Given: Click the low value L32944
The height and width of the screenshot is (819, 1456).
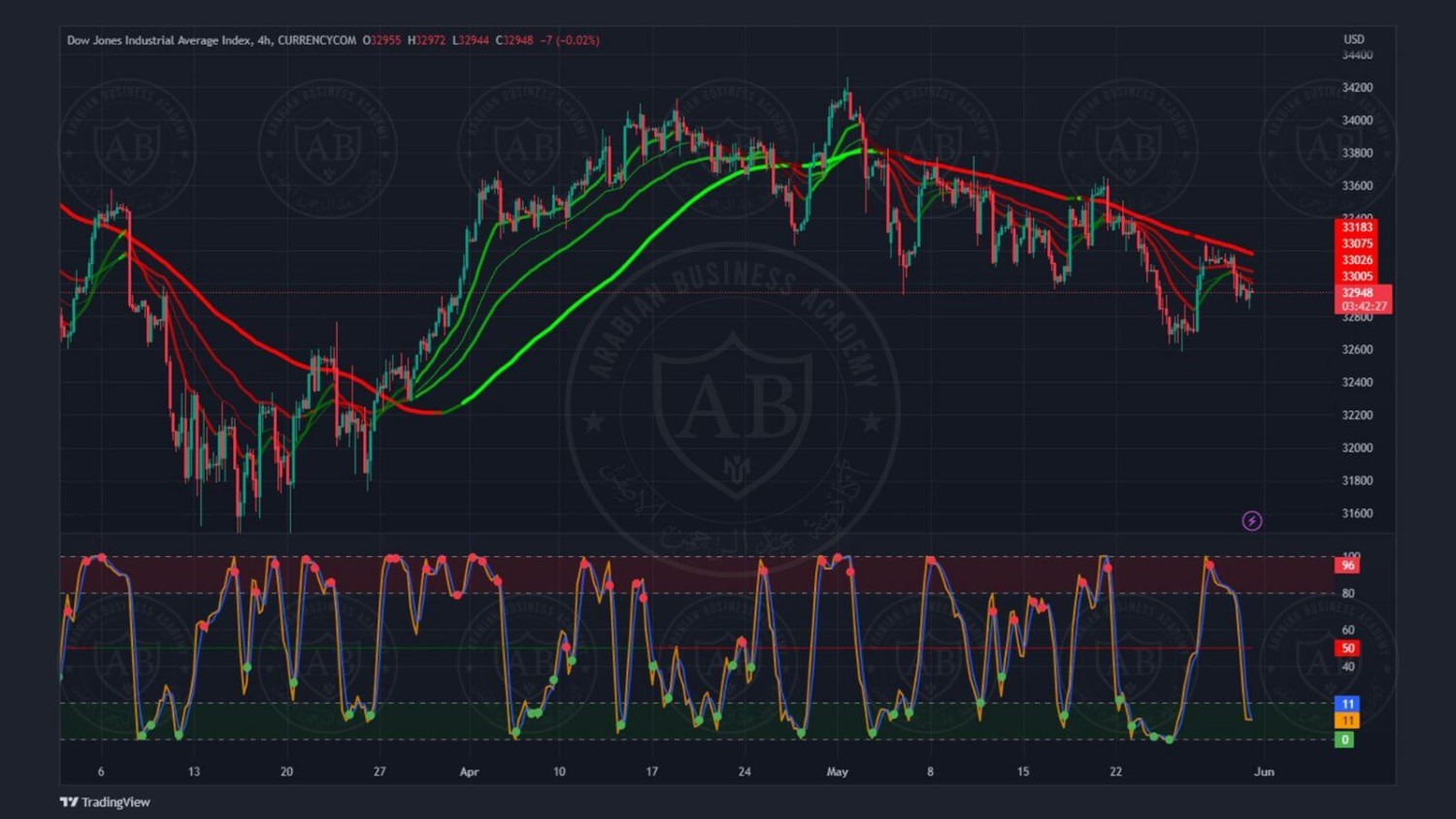Looking at the screenshot, I should point(471,40).
